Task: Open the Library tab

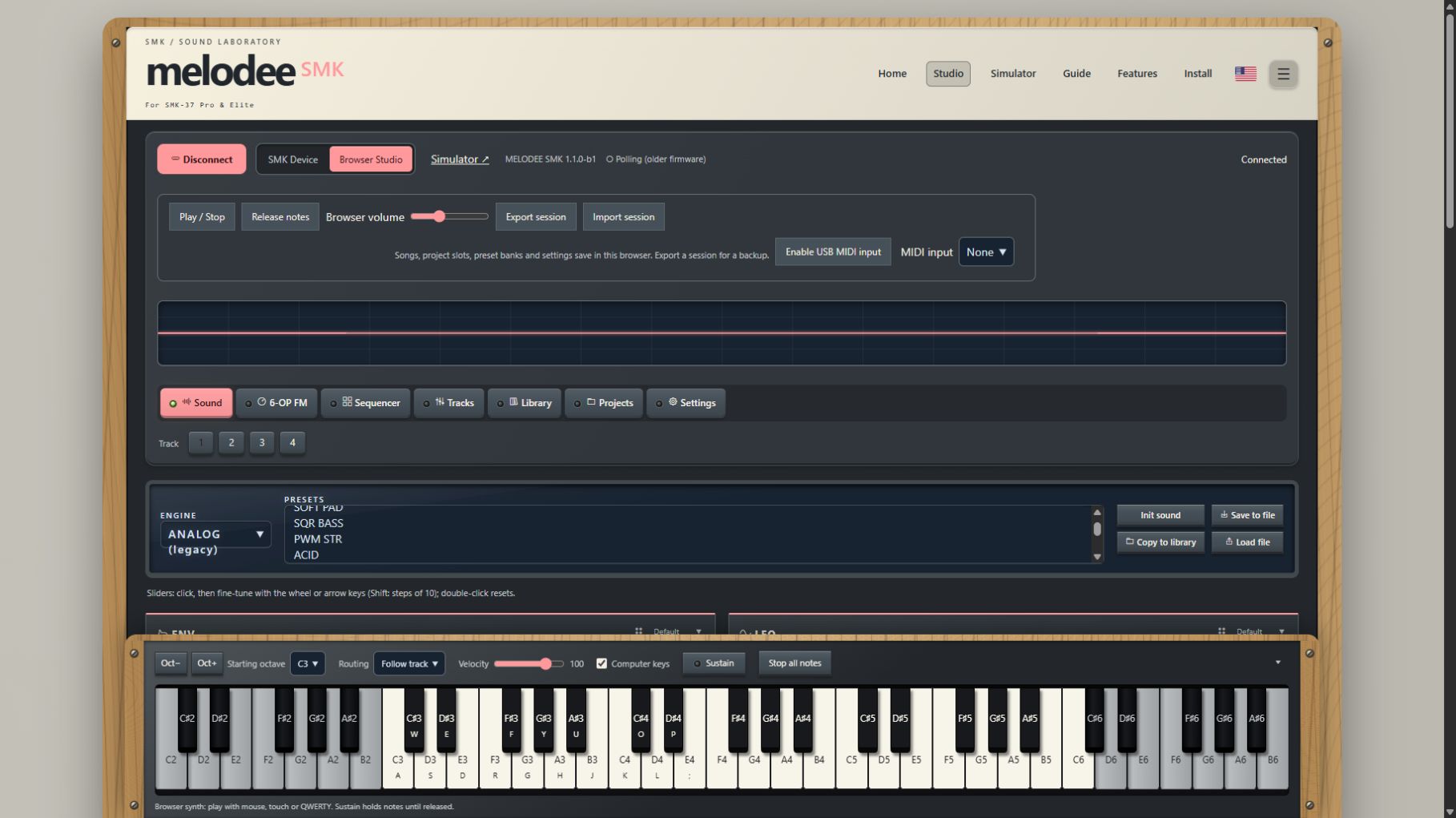Action: 525,403
